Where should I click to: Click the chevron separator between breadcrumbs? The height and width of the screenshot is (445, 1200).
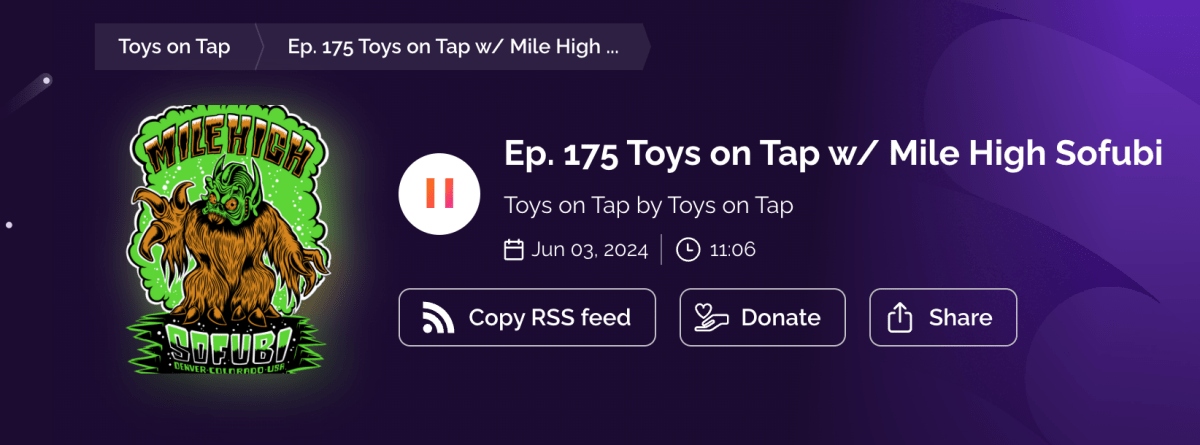258,47
